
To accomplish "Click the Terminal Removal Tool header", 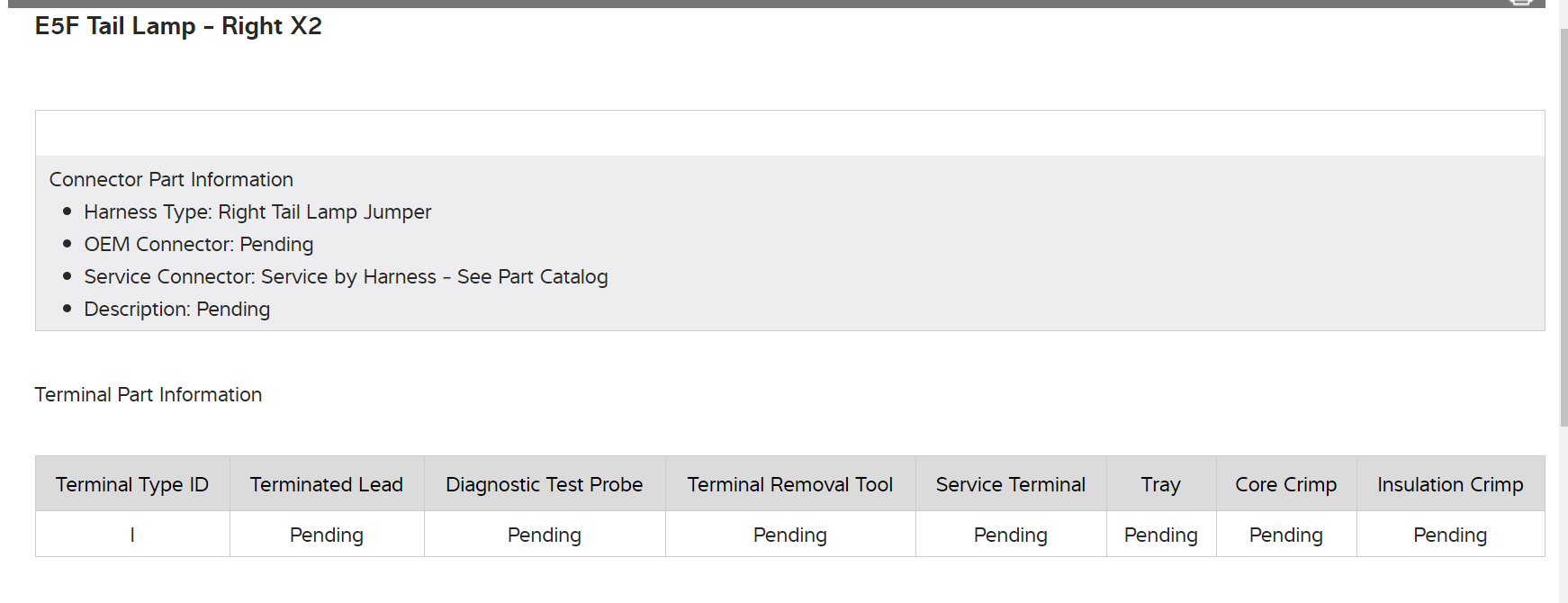I will pyautogui.click(x=790, y=484).
